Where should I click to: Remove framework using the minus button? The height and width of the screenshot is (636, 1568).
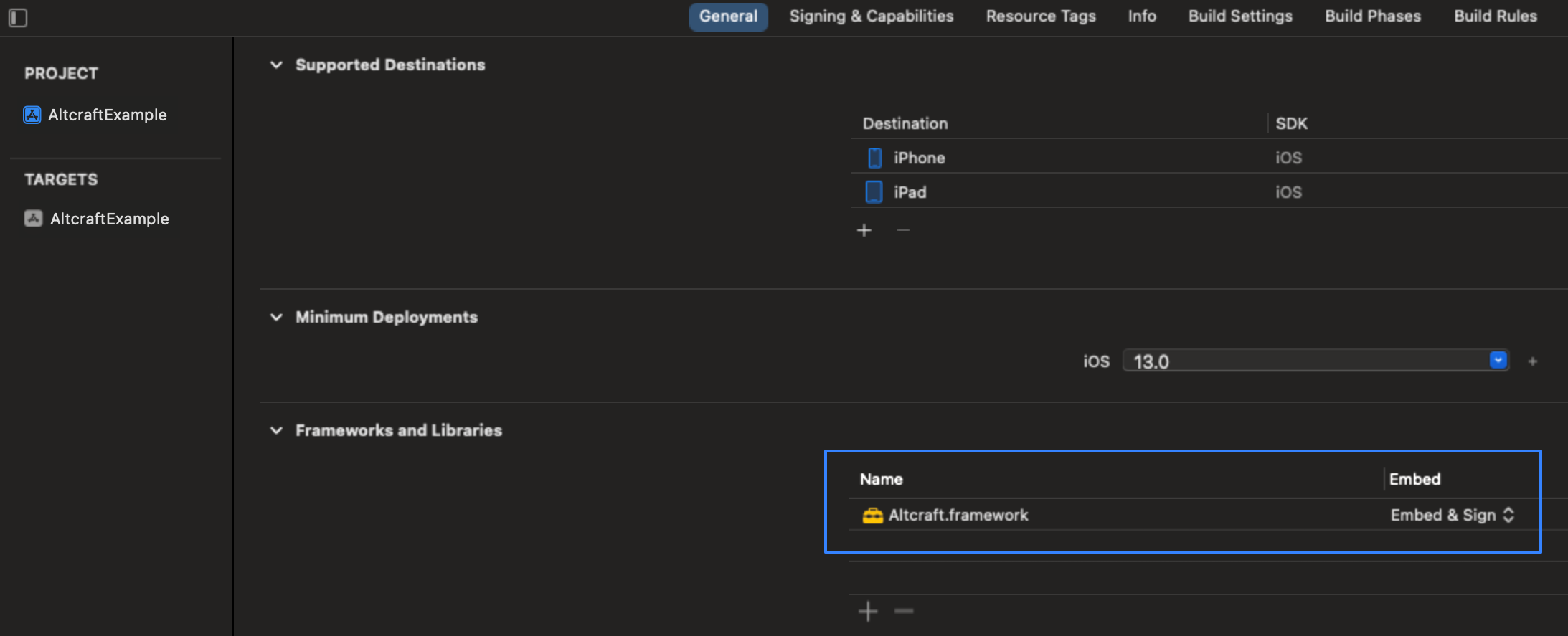(x=904, y=611)
